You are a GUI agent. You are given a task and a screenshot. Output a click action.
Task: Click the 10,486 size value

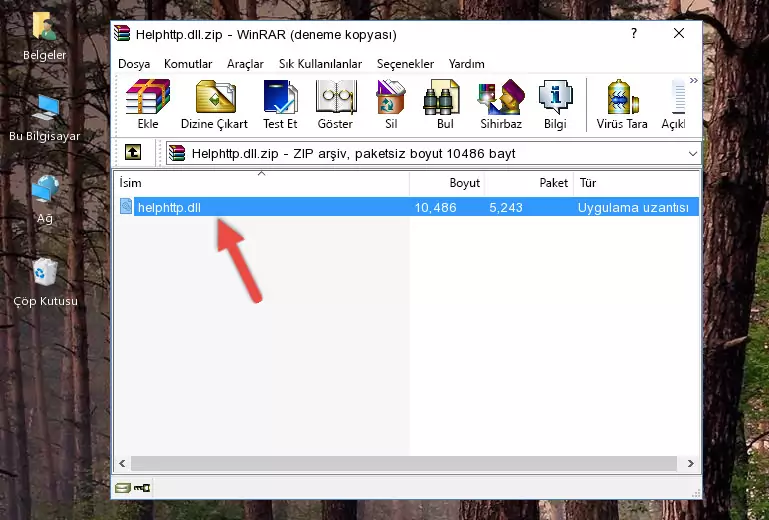click(x=436, y=208)
